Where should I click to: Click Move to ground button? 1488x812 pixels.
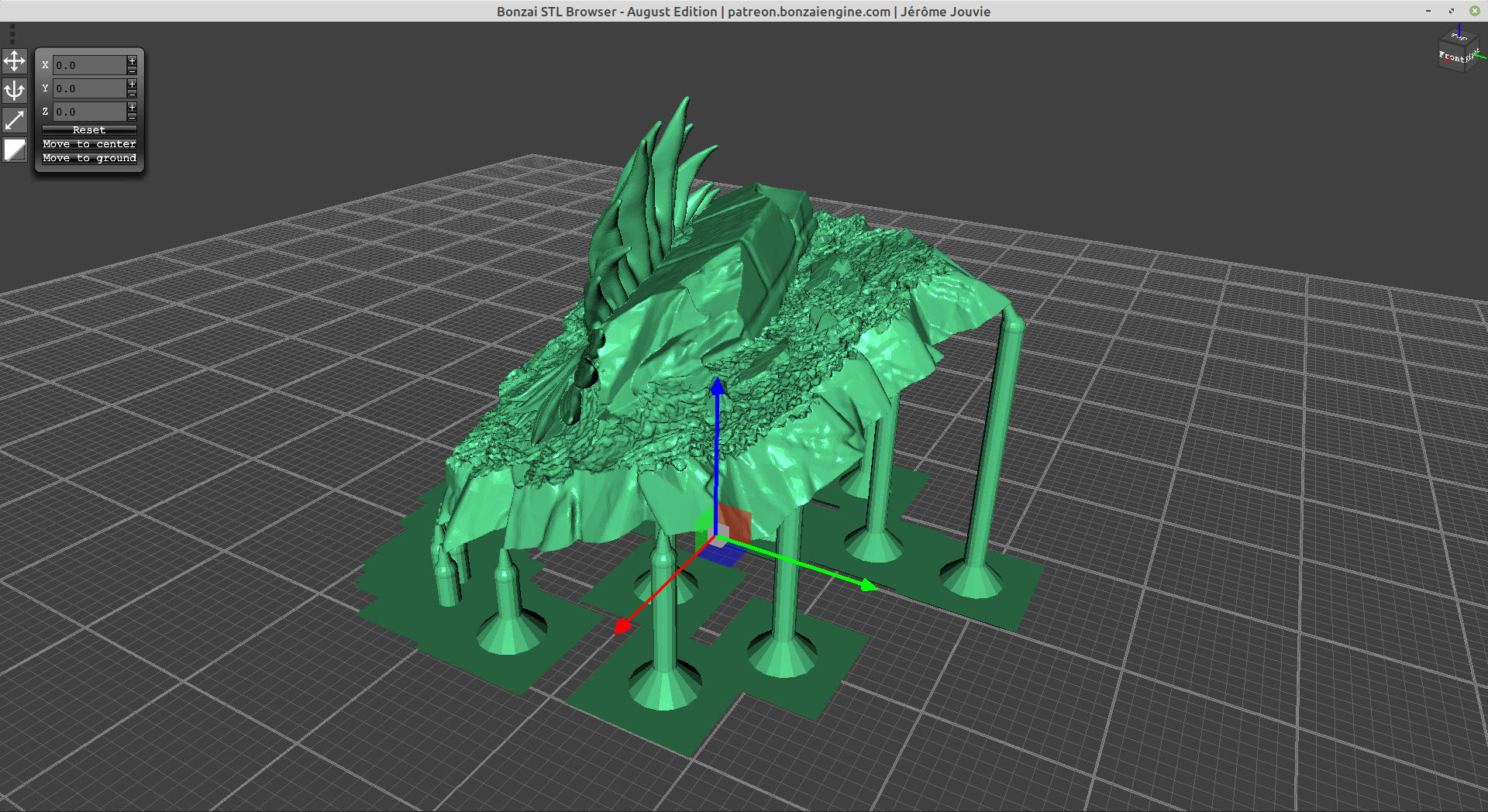(89, 158)
